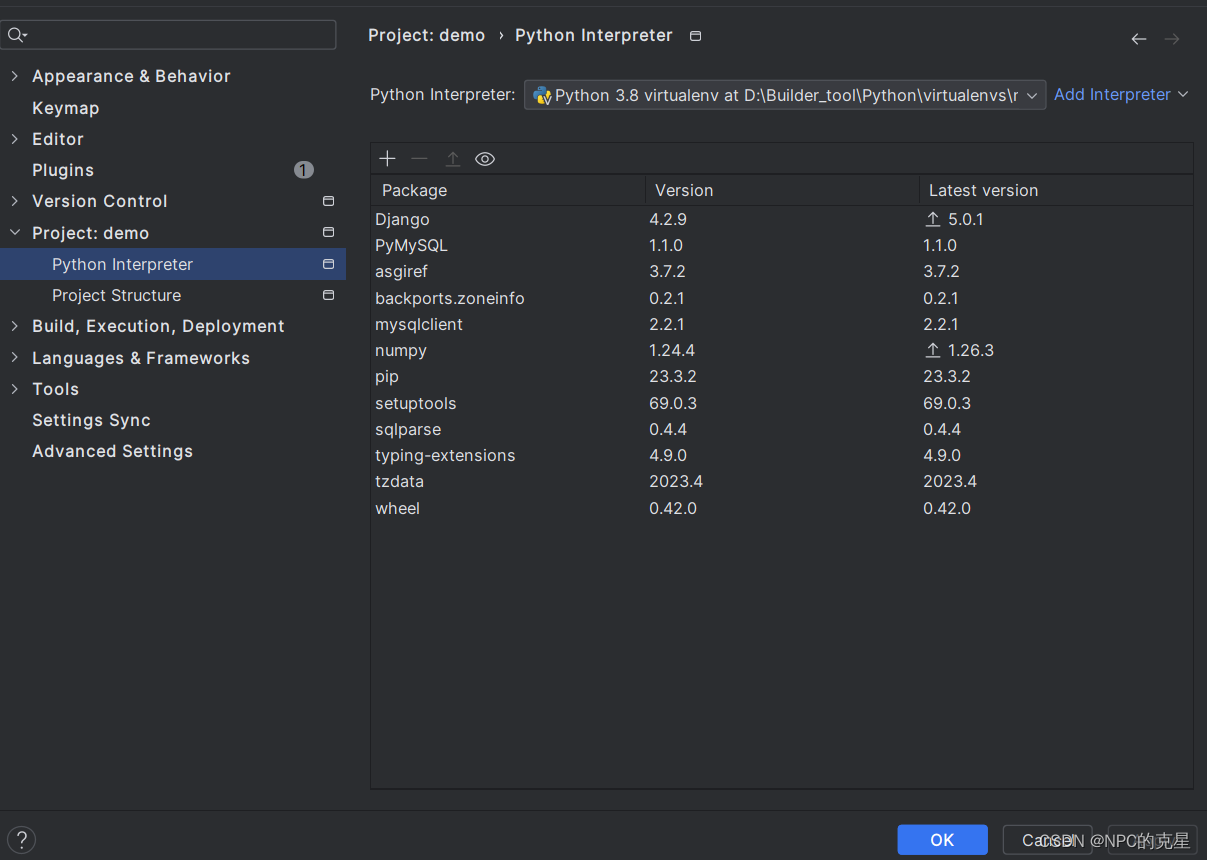Collapse the Project: demo section

14,232
